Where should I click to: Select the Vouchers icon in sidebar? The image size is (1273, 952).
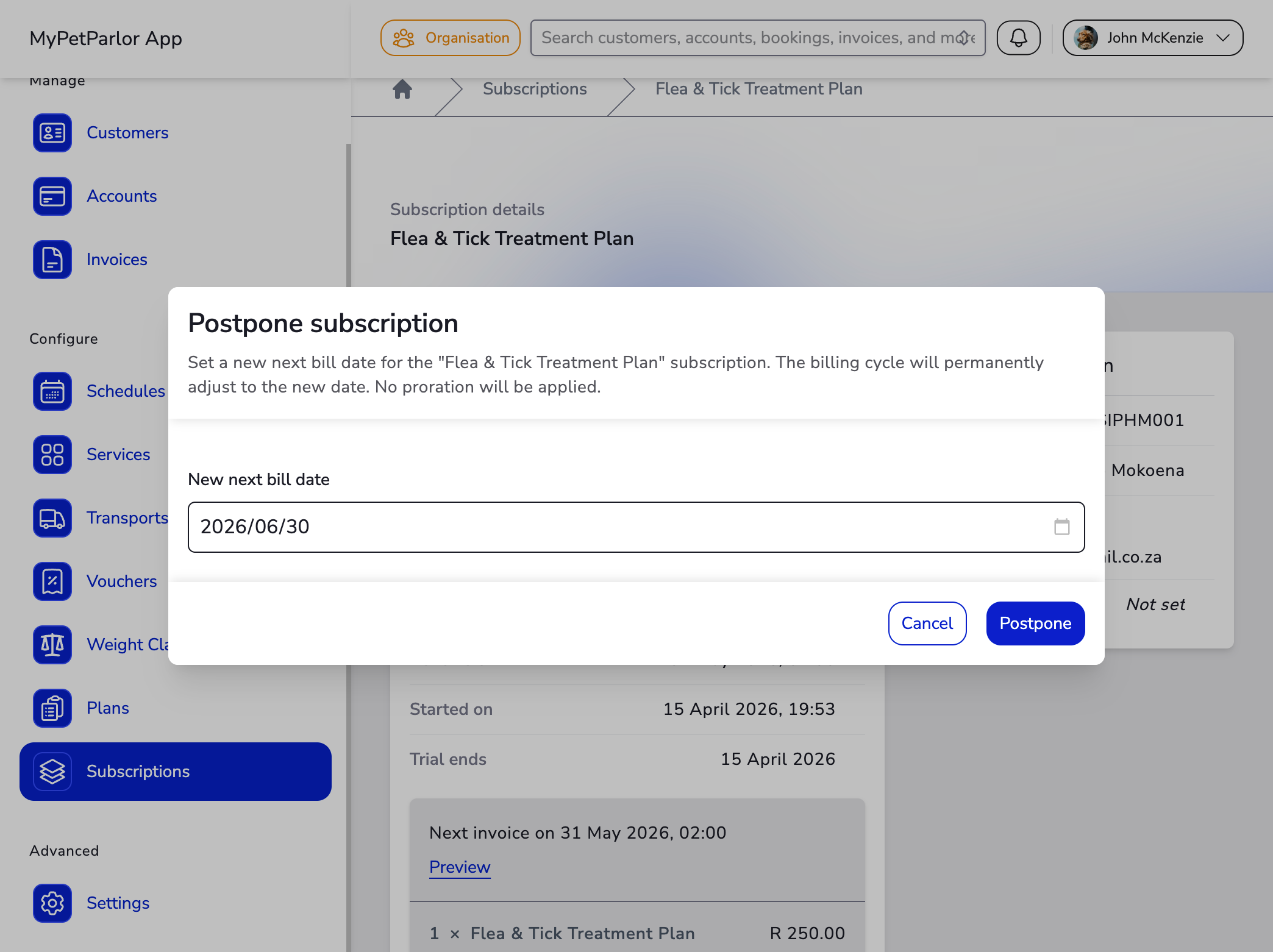point(52,581)
